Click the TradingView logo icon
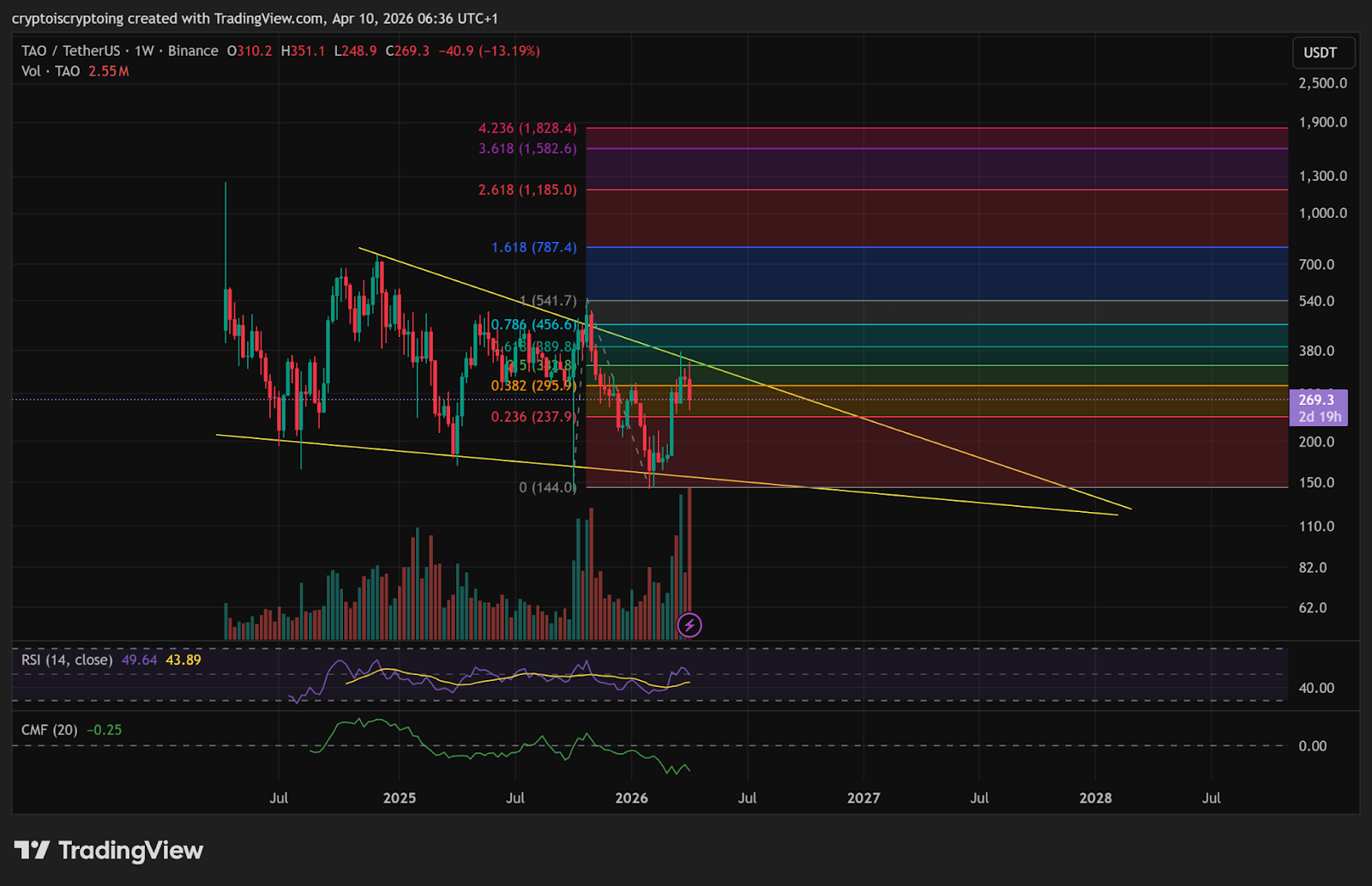1372x886 pixels. [x=32, y=850]
